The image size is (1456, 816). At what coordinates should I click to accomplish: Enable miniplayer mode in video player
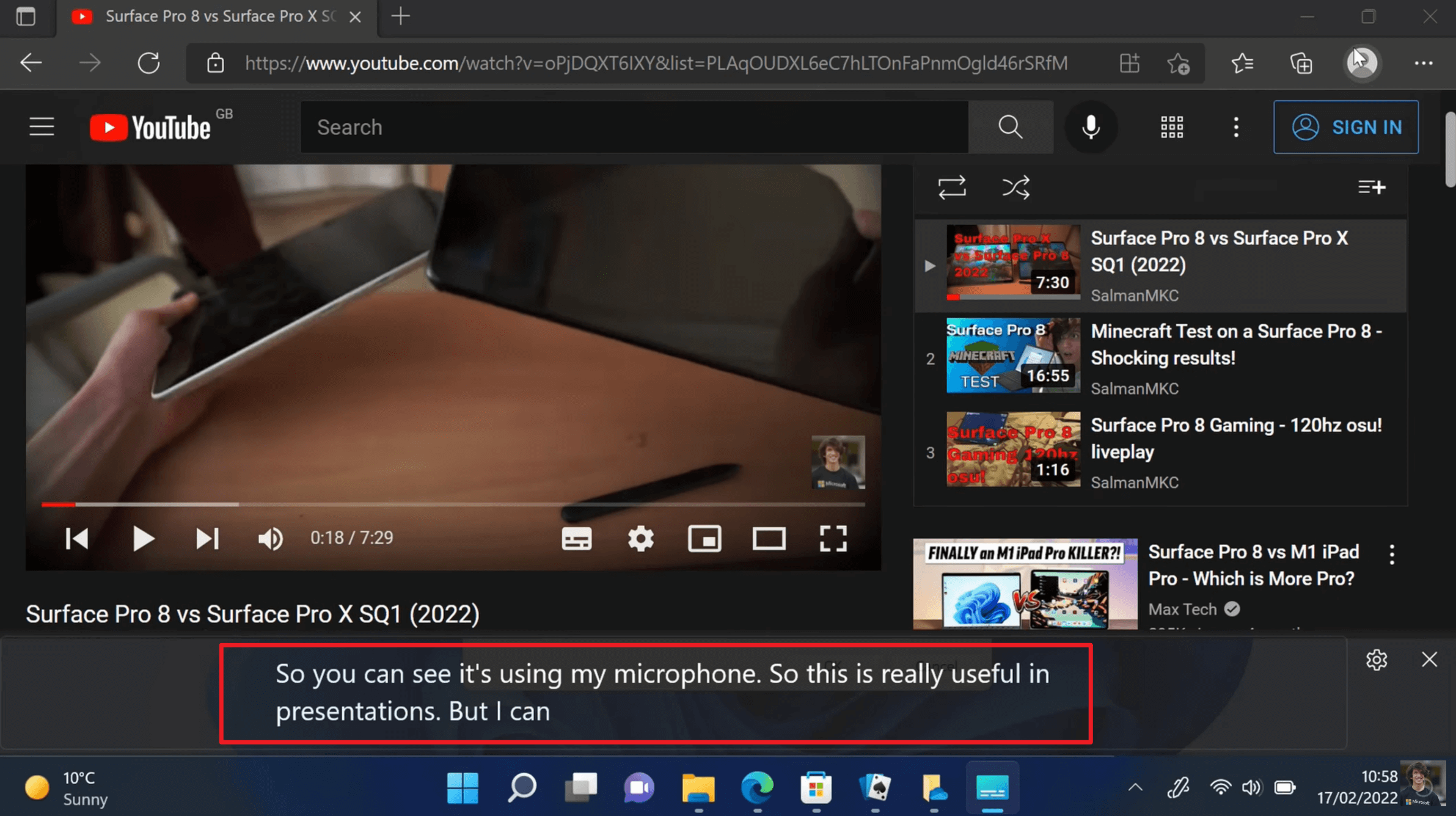pyautogui.click(x=704, y=538)
